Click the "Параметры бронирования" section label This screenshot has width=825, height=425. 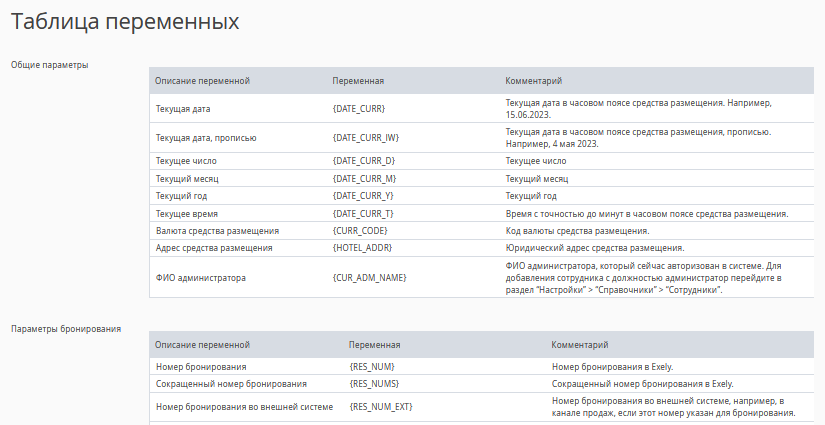(66, 329)
